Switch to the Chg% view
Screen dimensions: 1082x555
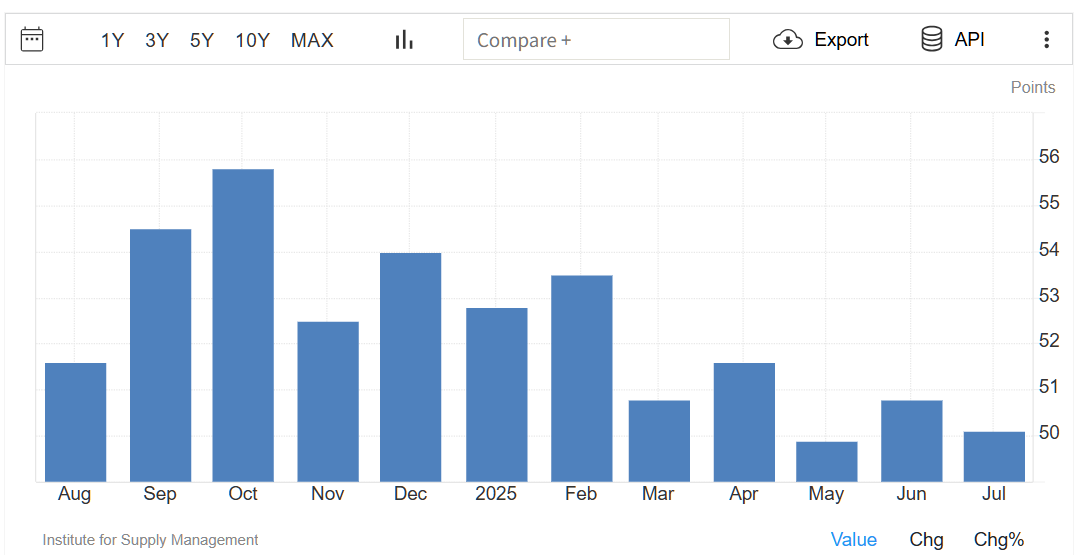(x=999, y=539)
